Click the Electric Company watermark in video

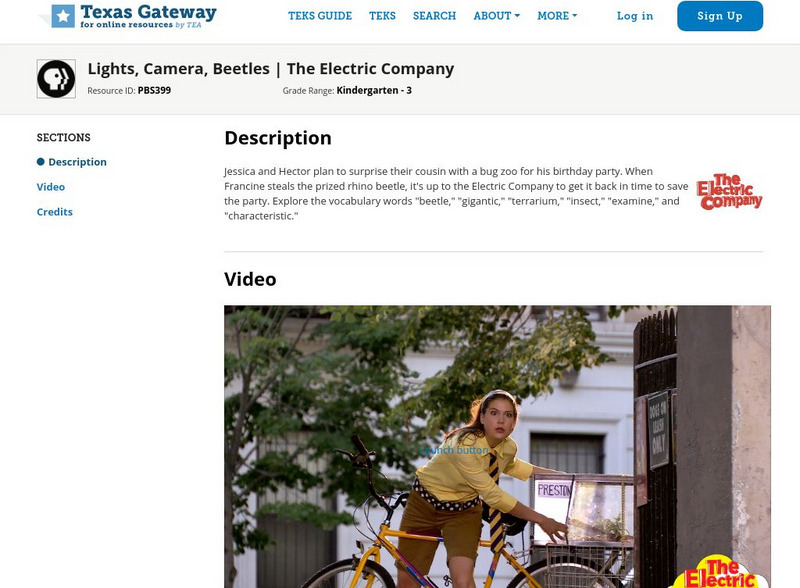pyautogui.click(x=720, y=573)
